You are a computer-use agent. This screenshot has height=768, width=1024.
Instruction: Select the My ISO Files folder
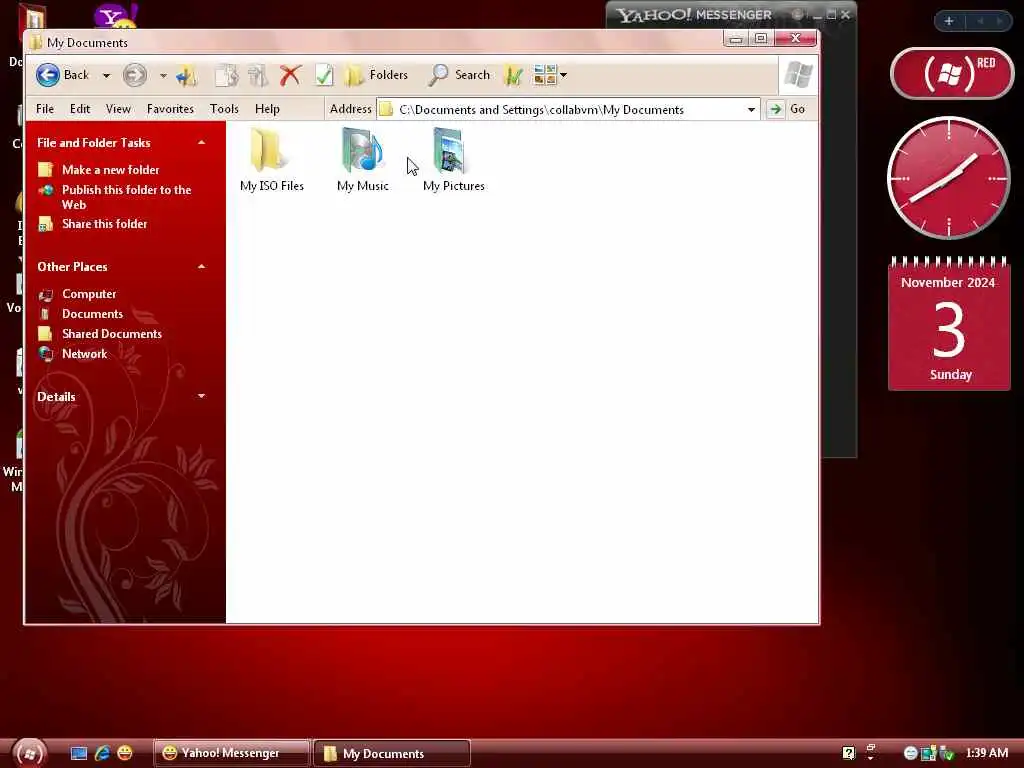click(x=272, y=160)
